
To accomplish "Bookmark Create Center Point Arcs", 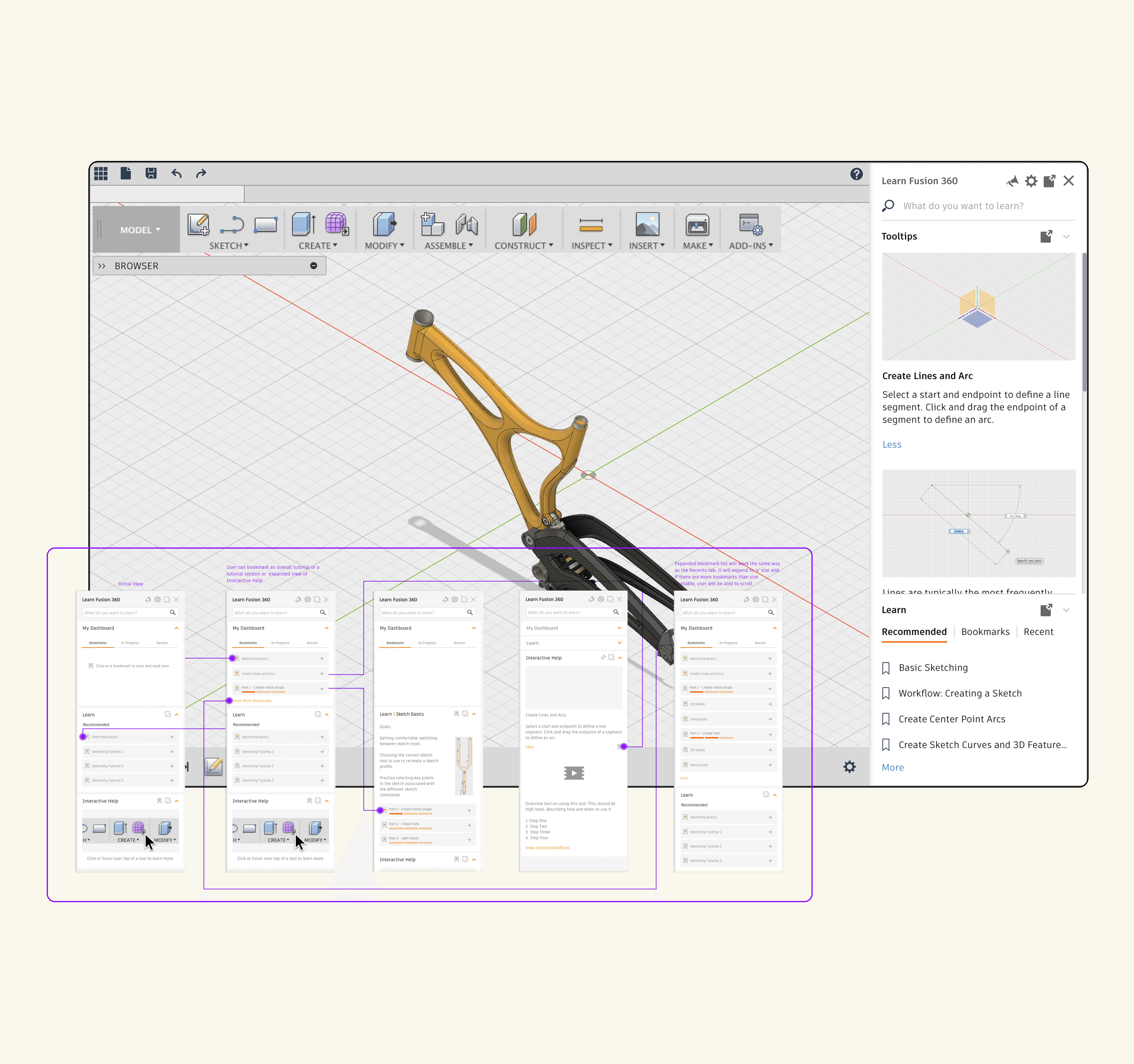I will [x=886, y=719].
